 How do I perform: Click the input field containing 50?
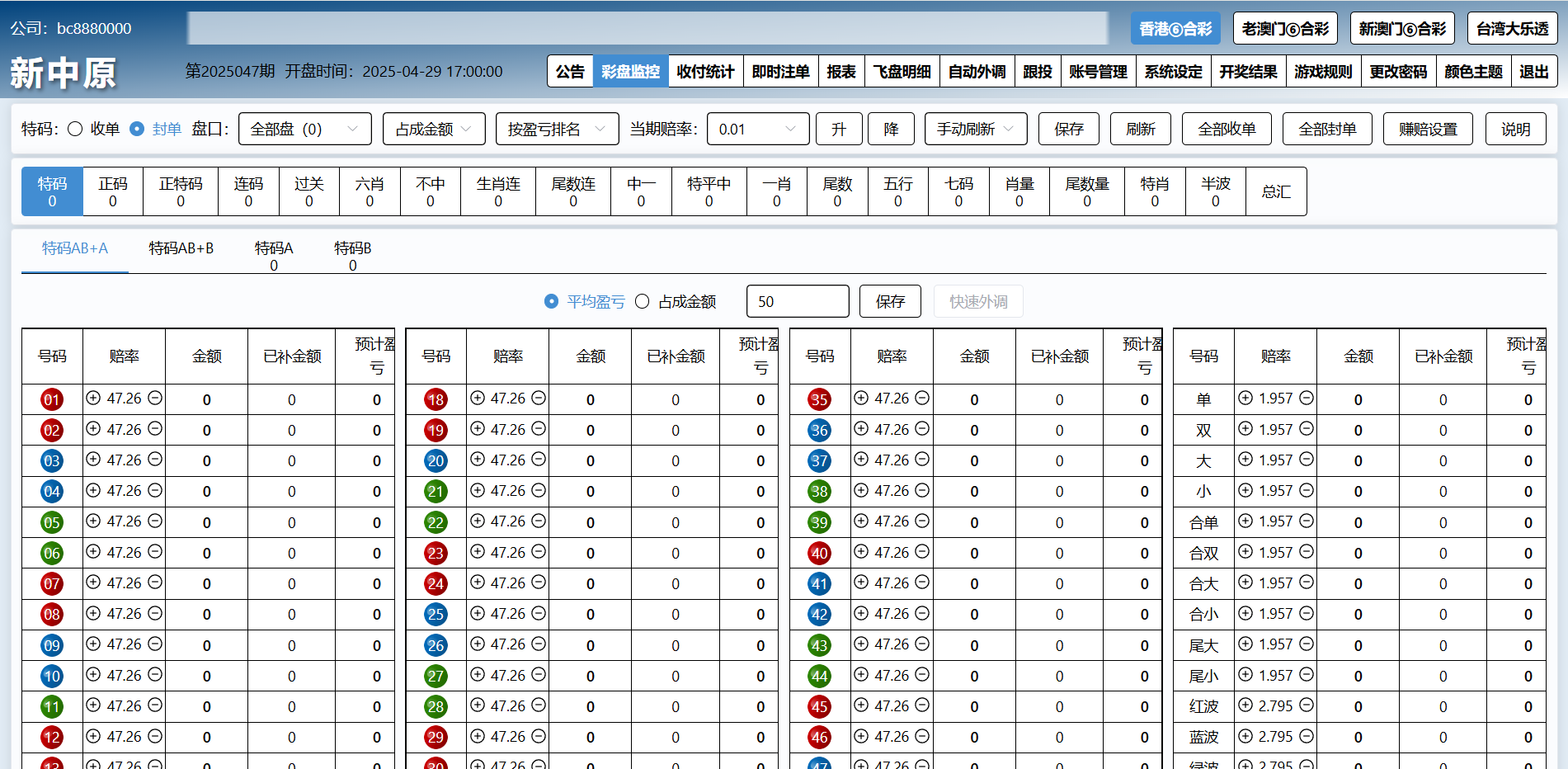click(797, 302)
